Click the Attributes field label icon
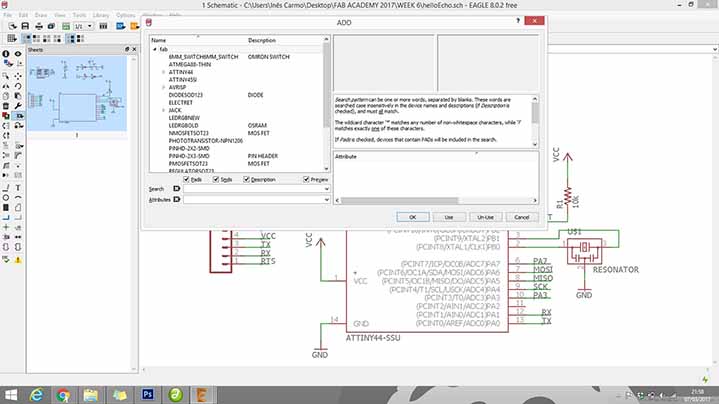This screenshot has height=404, width=719. [177, 199]
